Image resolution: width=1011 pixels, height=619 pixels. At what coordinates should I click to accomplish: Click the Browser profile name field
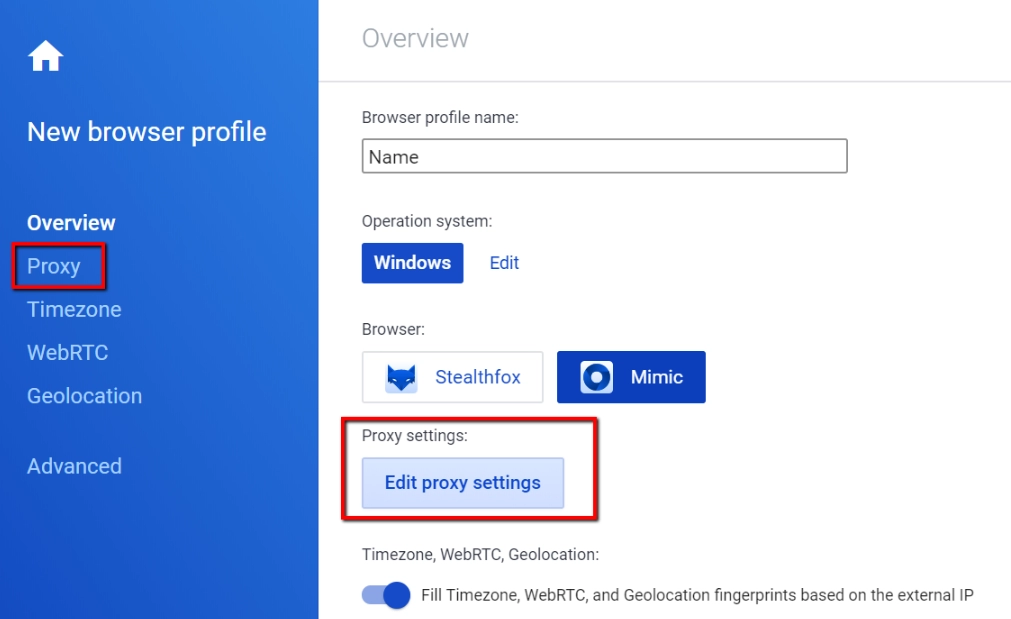(604, 156)
